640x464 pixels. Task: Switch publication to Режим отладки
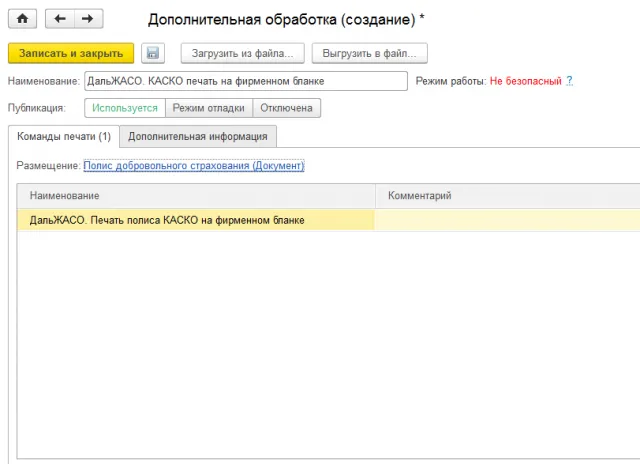(209, 108)
